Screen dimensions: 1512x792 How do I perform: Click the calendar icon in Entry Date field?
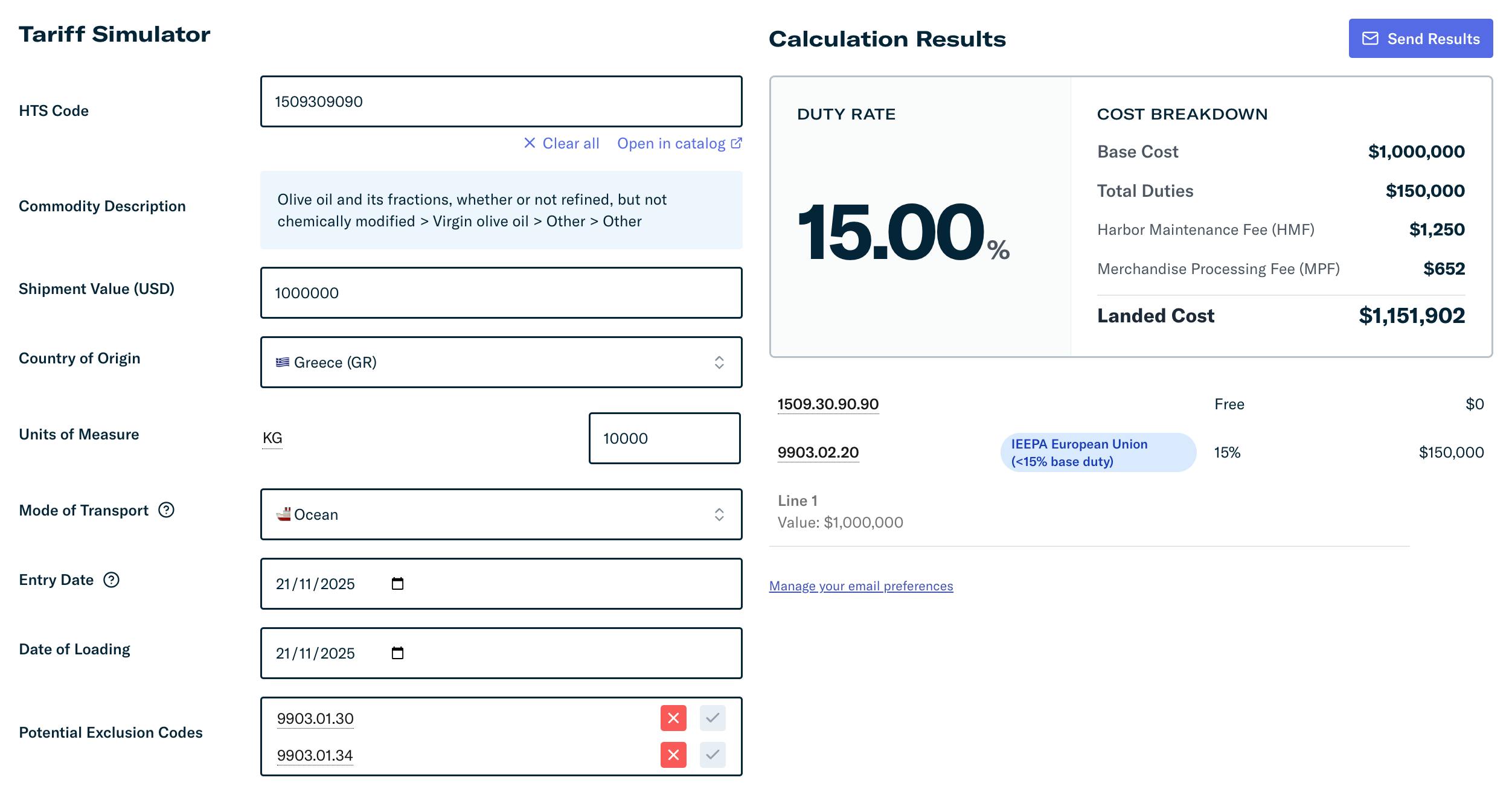tap(397, 583)
